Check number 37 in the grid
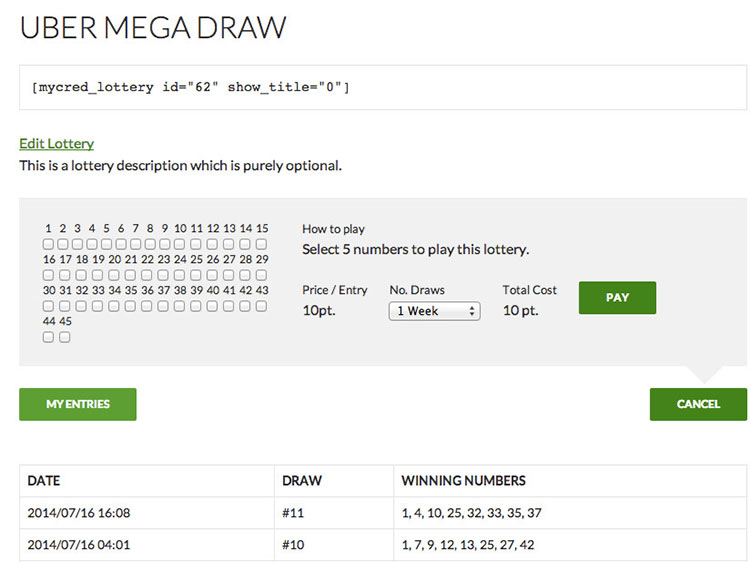Screen dimensions: 750x562 coord(163,306)
